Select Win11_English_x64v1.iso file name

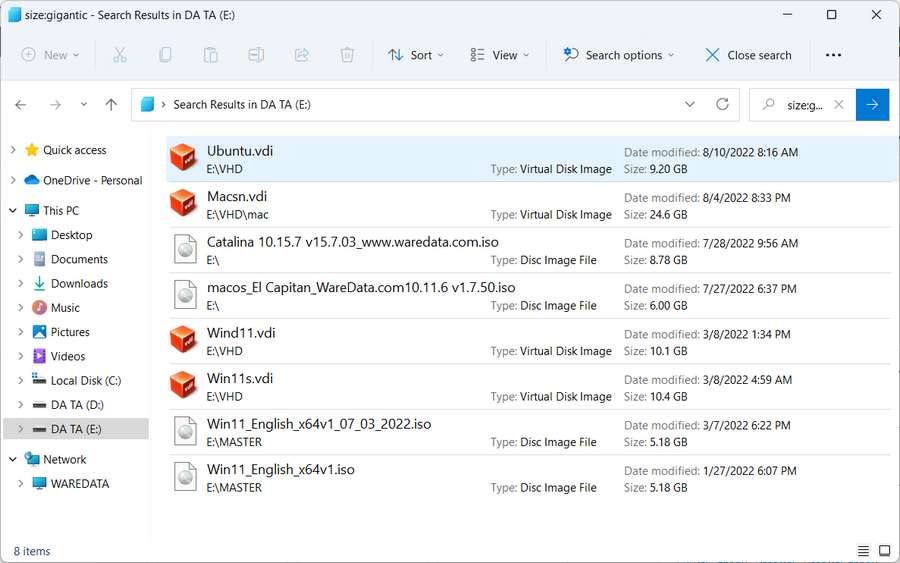tap(281, 469)
